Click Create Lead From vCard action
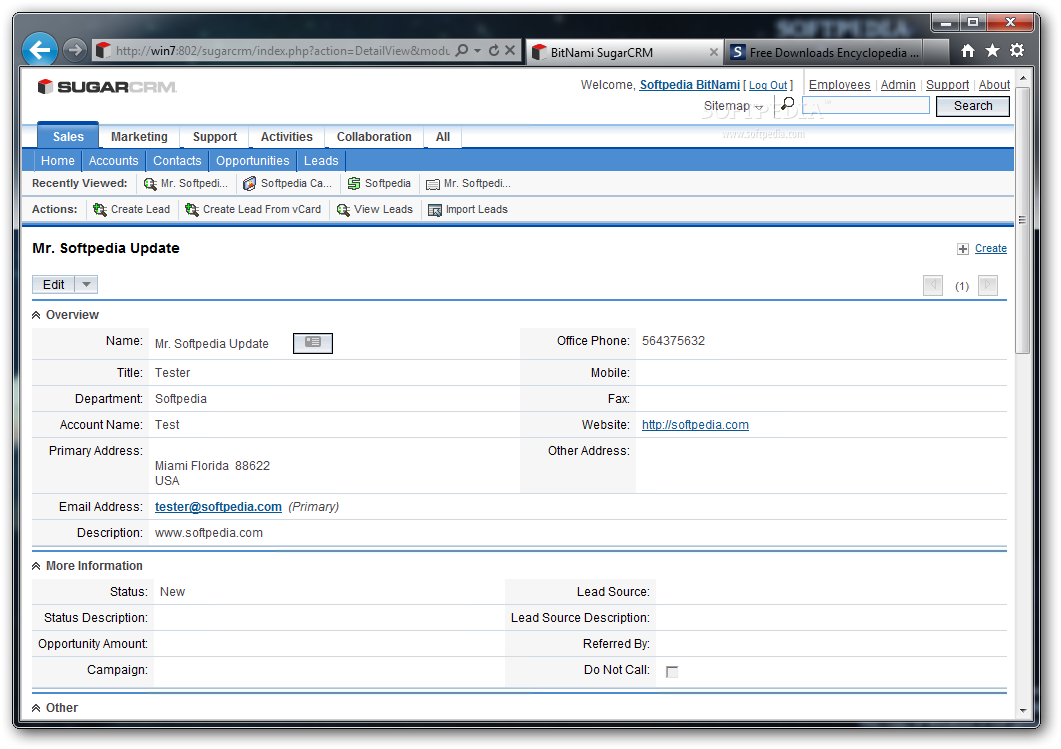This screenshot has width=1061, height=749. point(253,210)
